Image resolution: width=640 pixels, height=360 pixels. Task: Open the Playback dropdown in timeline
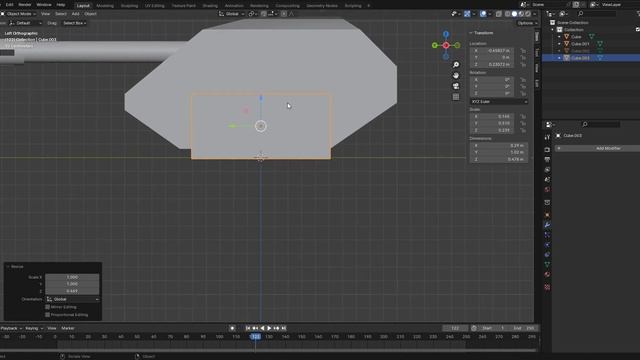[x=11, y=328]
